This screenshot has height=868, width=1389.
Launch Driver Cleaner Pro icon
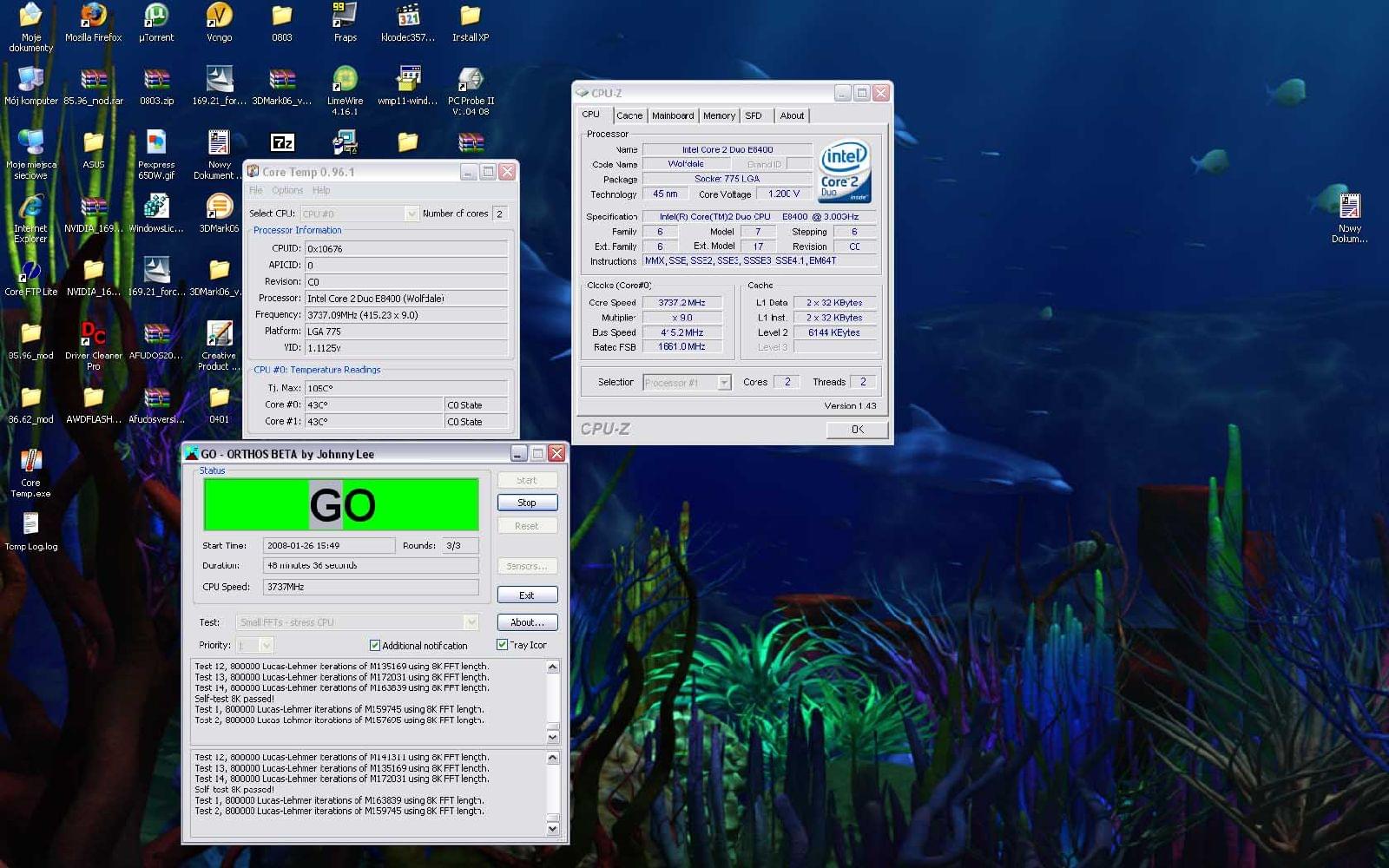point(94,346)
